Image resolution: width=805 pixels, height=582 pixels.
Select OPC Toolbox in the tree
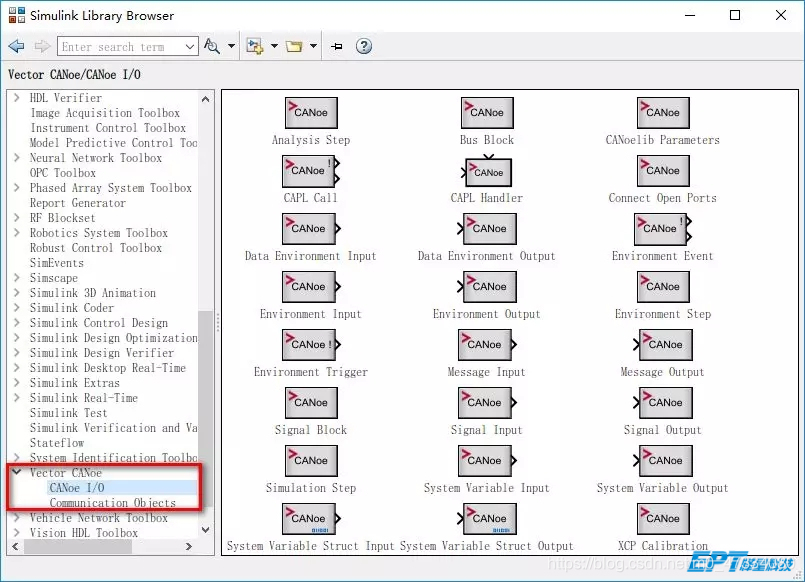point(63,173)
